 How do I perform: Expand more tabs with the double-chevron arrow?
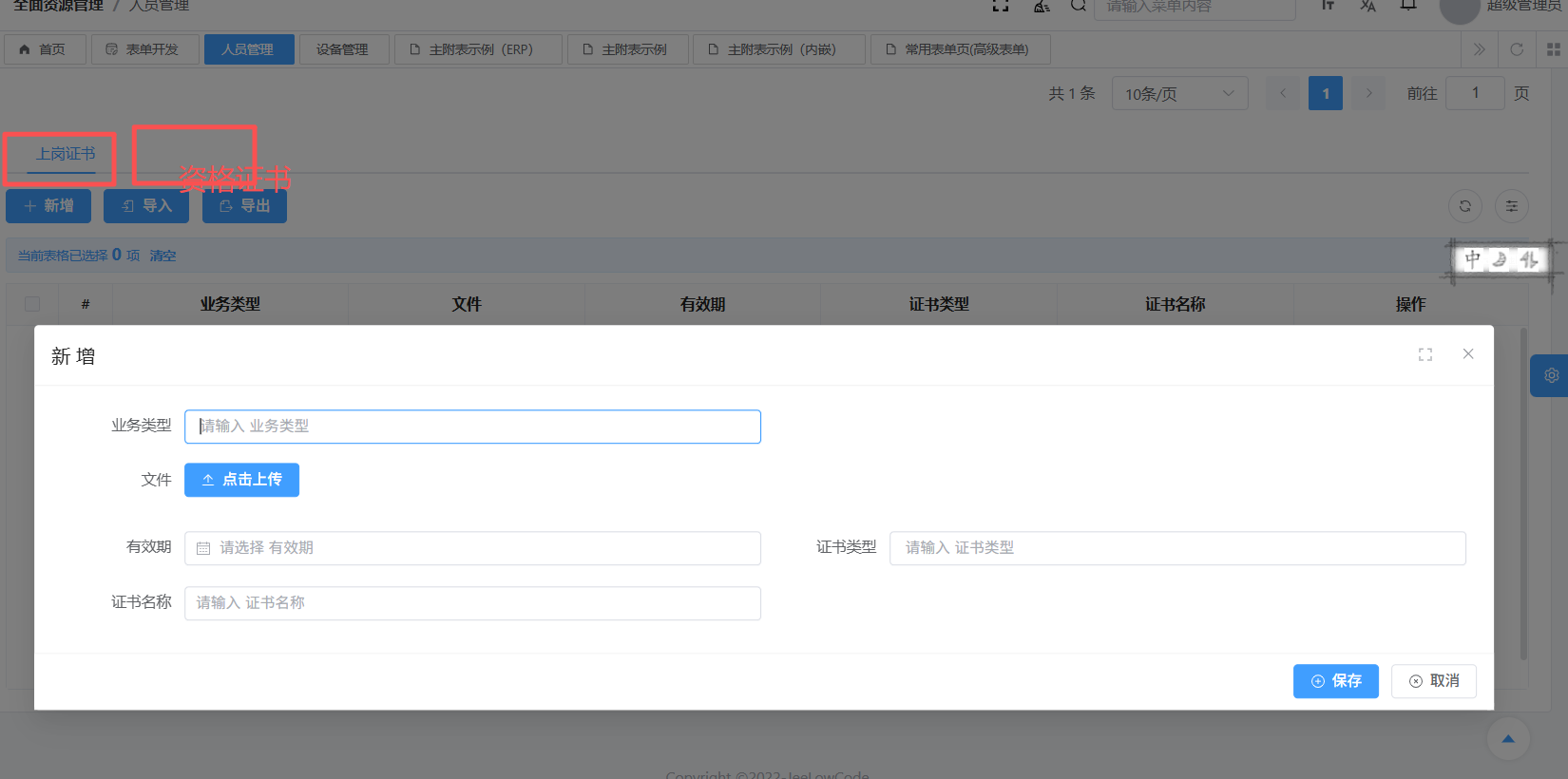point(1479,49)
